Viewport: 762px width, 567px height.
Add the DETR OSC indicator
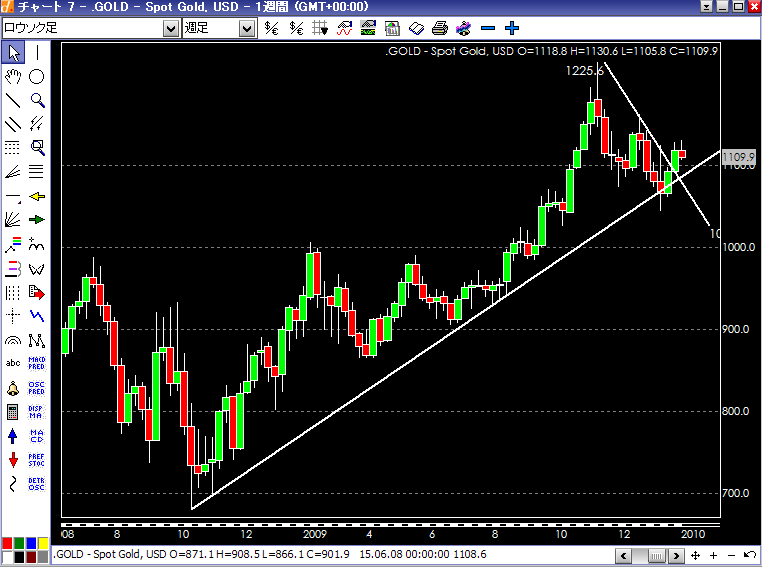click(x=37, y=484)
